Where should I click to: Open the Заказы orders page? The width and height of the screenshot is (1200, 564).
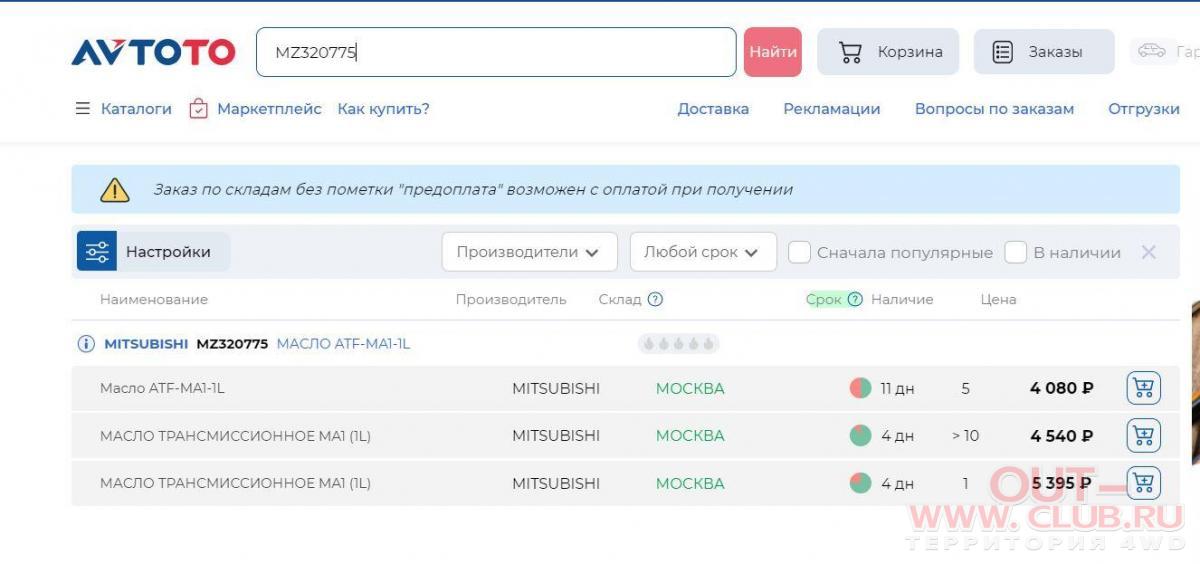point(1044,52)
